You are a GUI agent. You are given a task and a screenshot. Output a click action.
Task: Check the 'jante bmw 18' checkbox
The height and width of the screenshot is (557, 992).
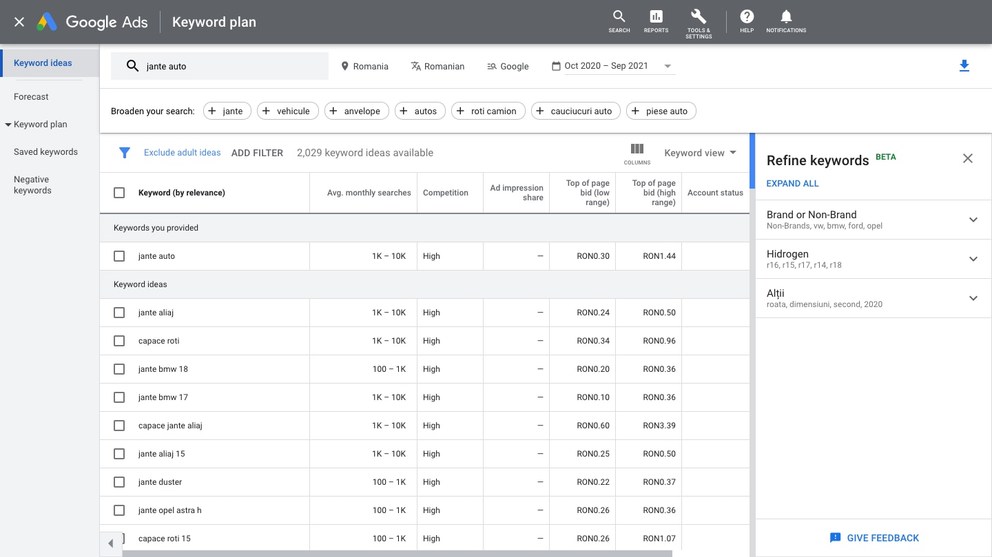pyautogui.click(x=119, y=369)
